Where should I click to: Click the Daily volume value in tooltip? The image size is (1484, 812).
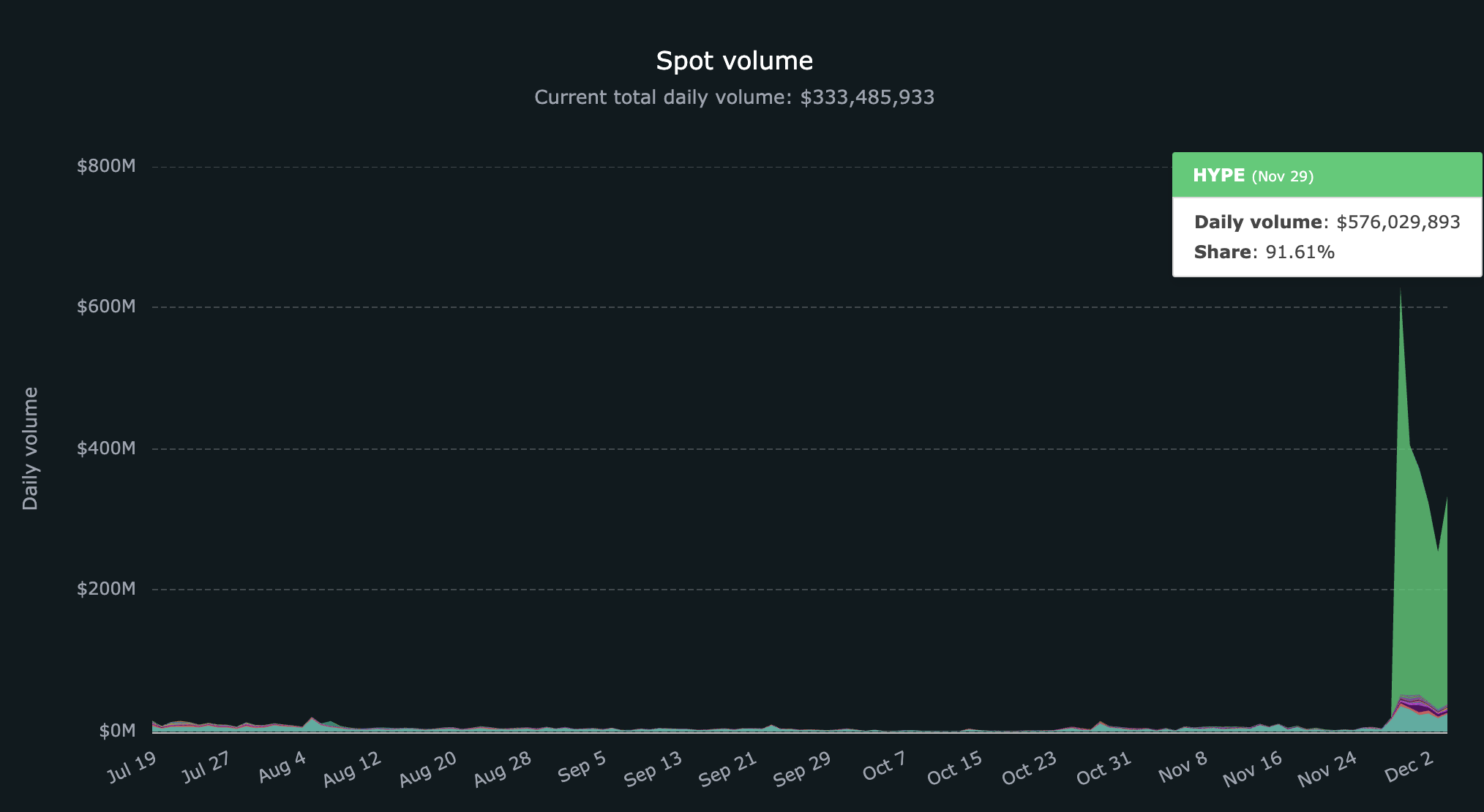click(1398, 222)
